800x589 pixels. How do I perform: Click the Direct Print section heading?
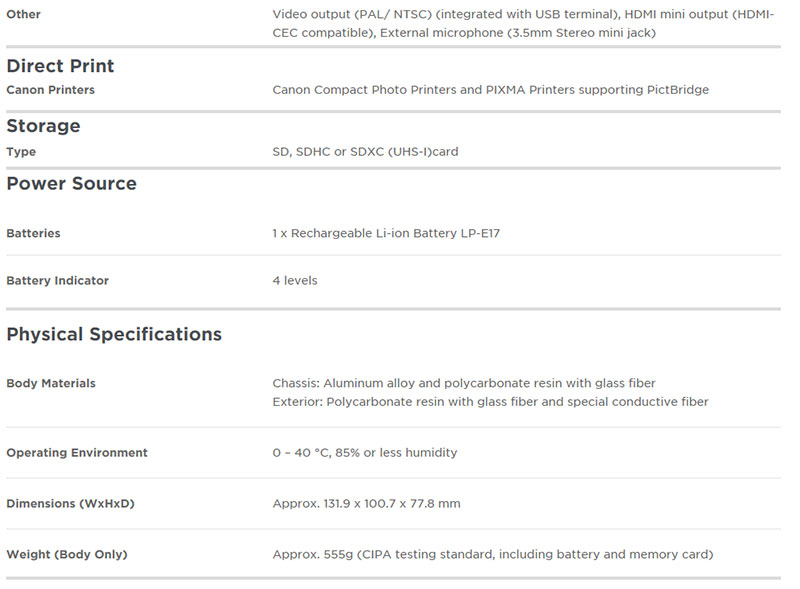point(60,66)
